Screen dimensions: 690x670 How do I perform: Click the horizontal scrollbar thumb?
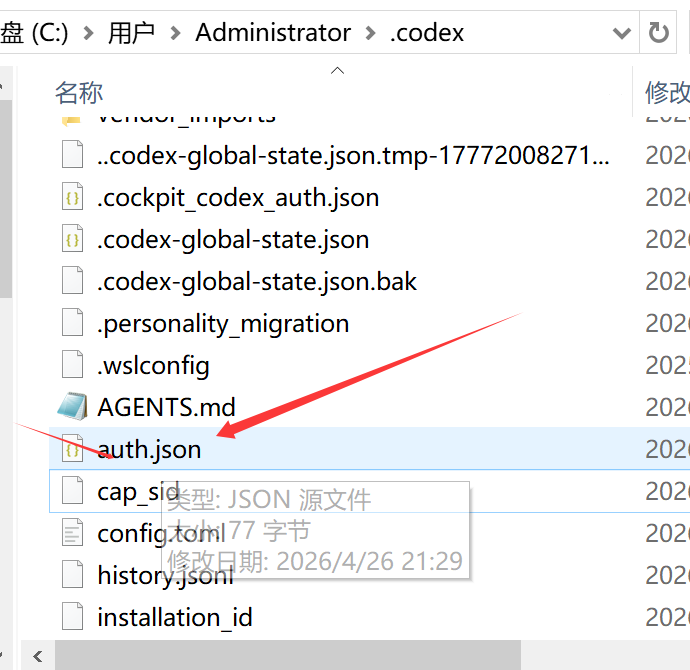point(288,655)
